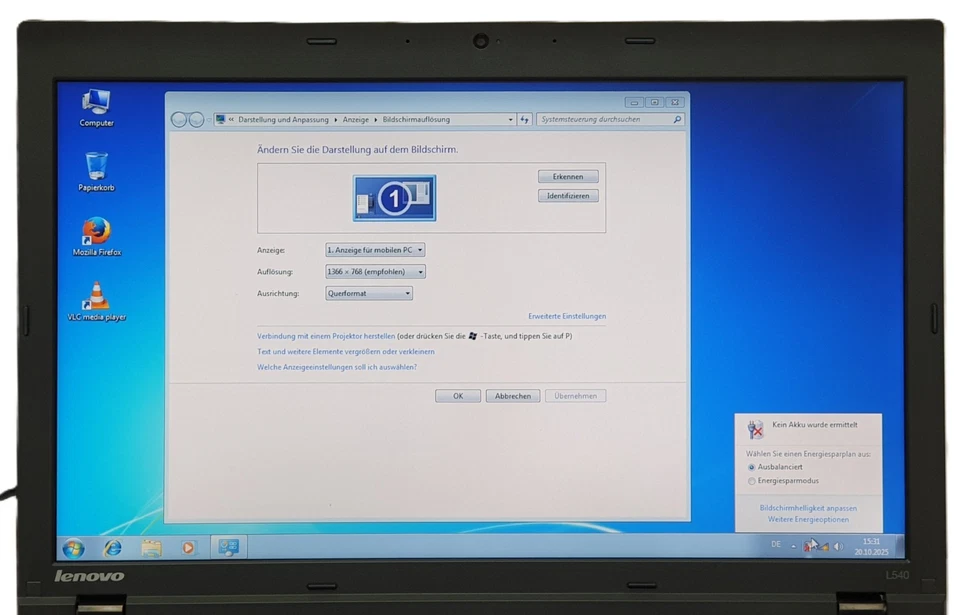Click the refresh button beside address bar
Viewport: 960px width, 615px height.
coord(525,119)
